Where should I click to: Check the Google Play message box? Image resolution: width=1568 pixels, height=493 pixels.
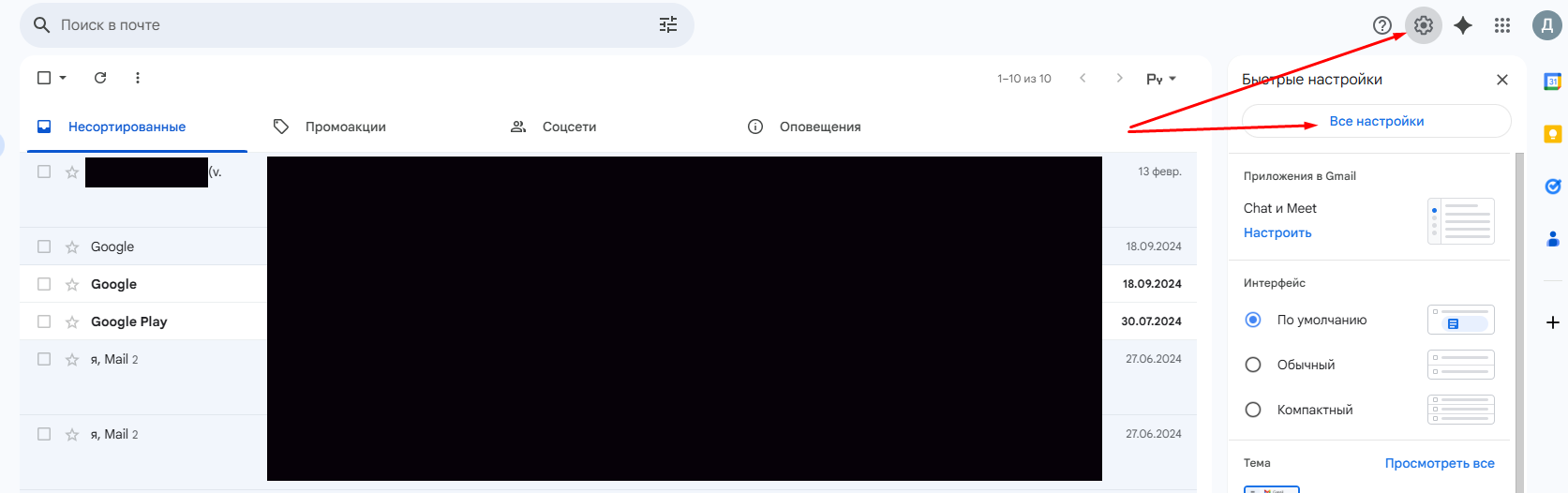pos(44,321)
